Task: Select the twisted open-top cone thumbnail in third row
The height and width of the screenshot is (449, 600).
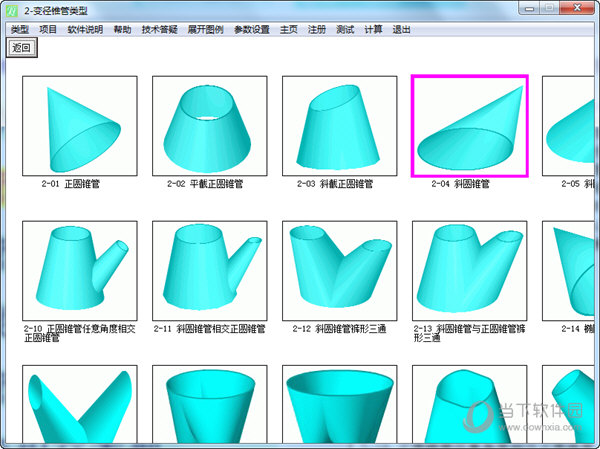Action: point(210,405)
